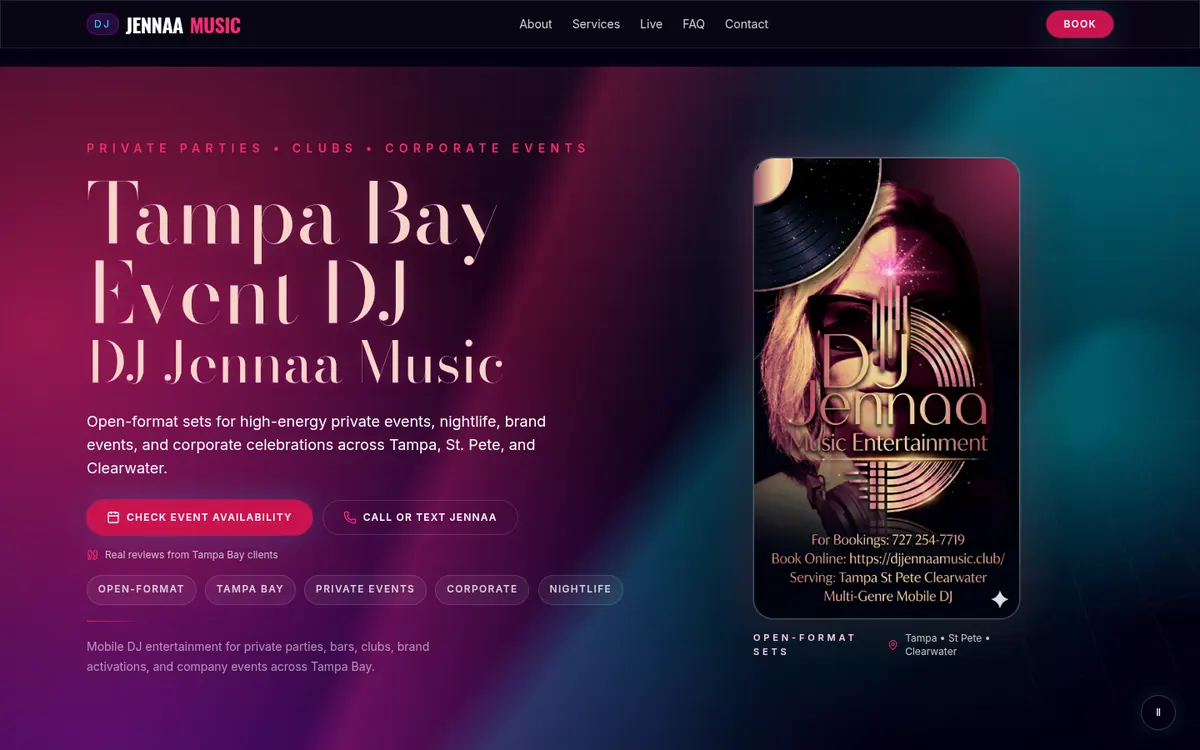This screenshot has height=750, width=1200.
Task: Click the DJ Jennaa Music subheading
Action: point(296,362)
